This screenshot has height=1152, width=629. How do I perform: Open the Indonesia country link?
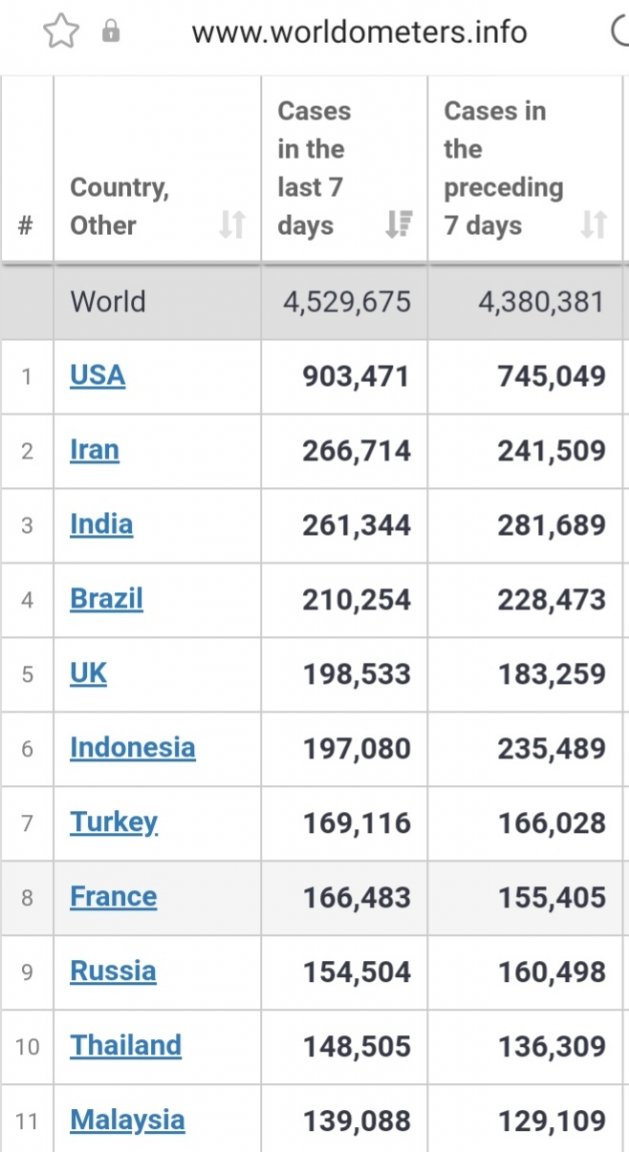click(x=133, y=747)
